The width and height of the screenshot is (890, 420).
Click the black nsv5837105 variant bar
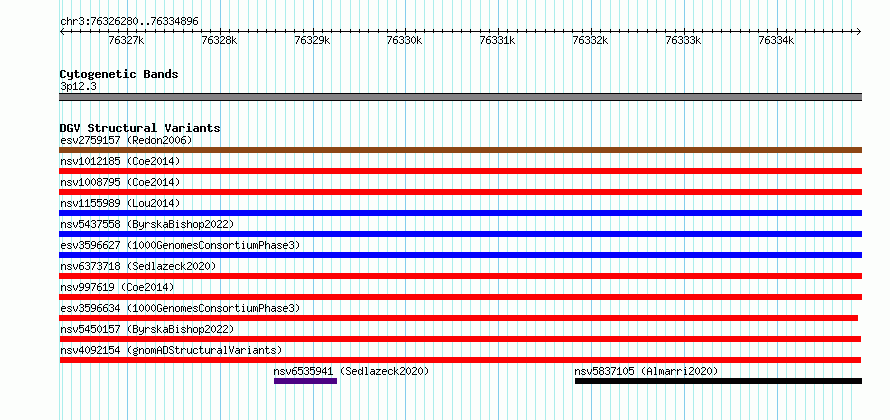point(718,381)
